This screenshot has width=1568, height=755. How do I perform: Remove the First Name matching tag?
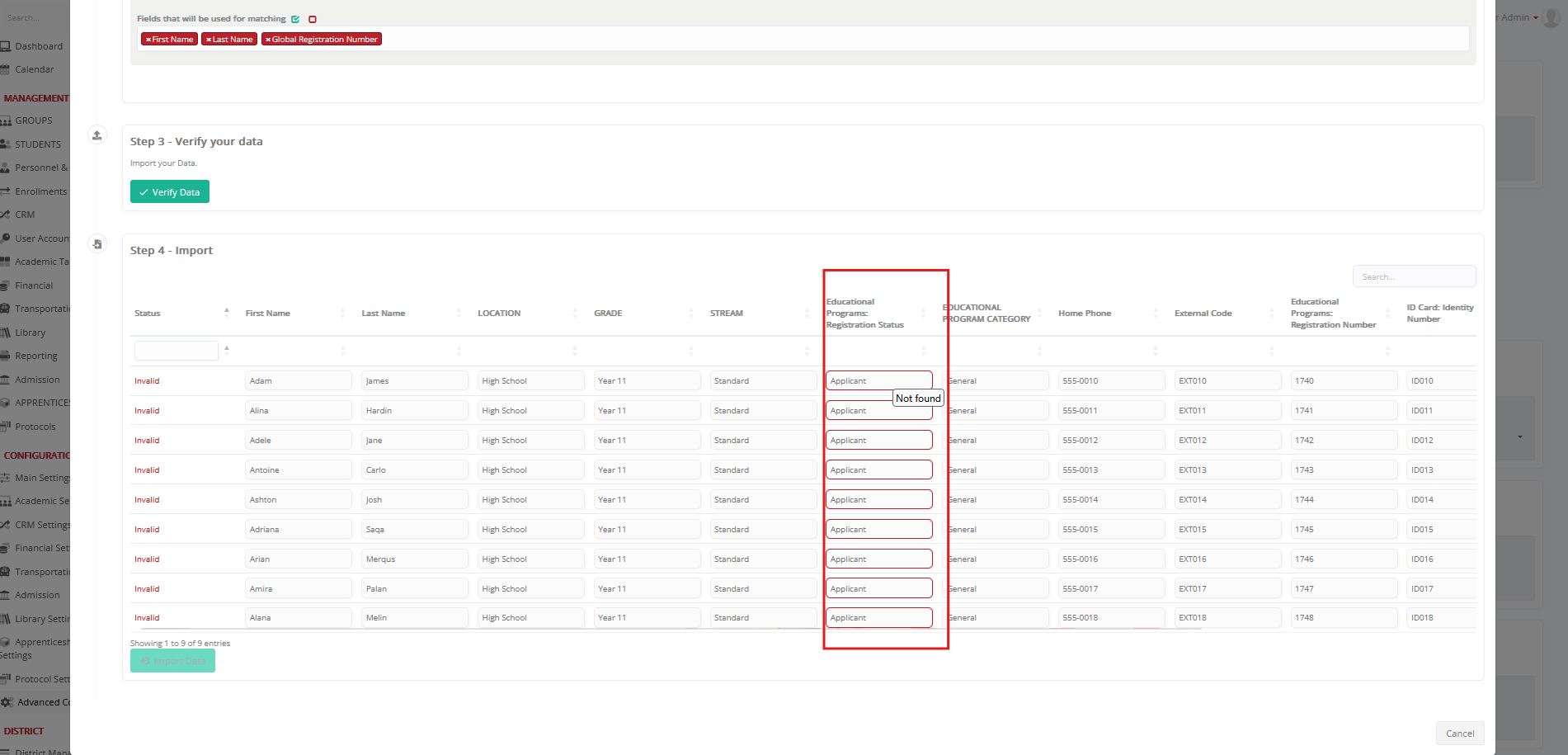coord(148,40)
